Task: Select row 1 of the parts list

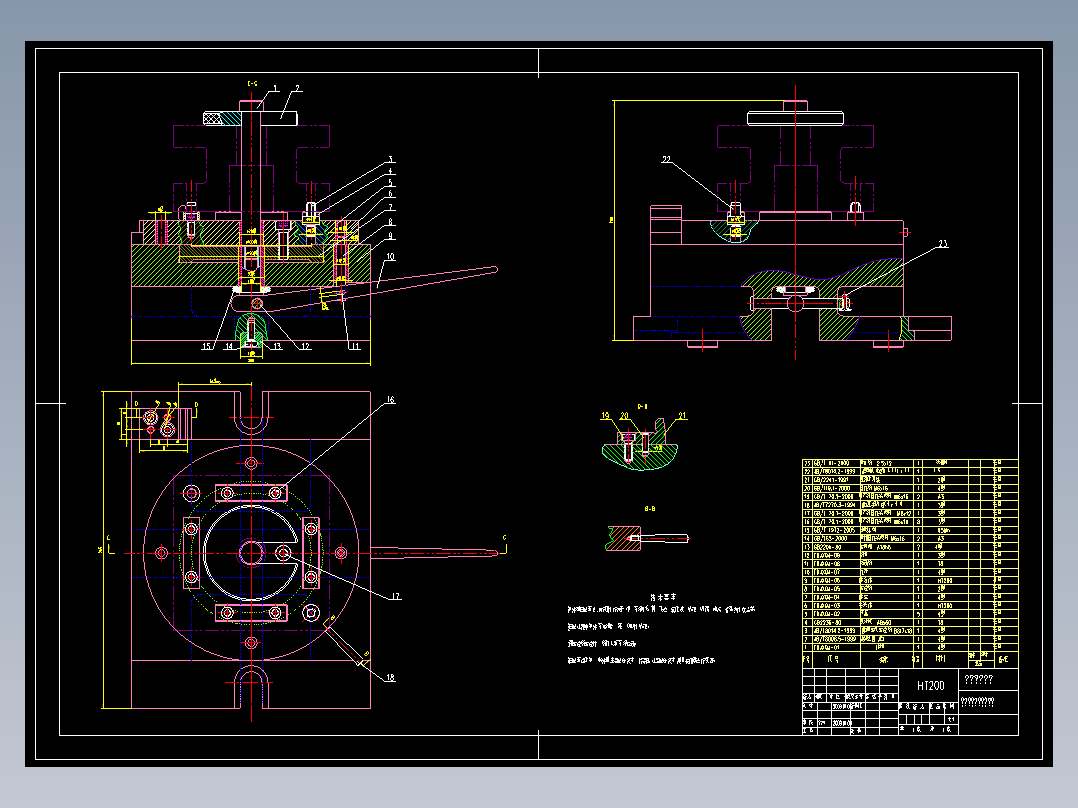Action: click(x=910, y=647)
